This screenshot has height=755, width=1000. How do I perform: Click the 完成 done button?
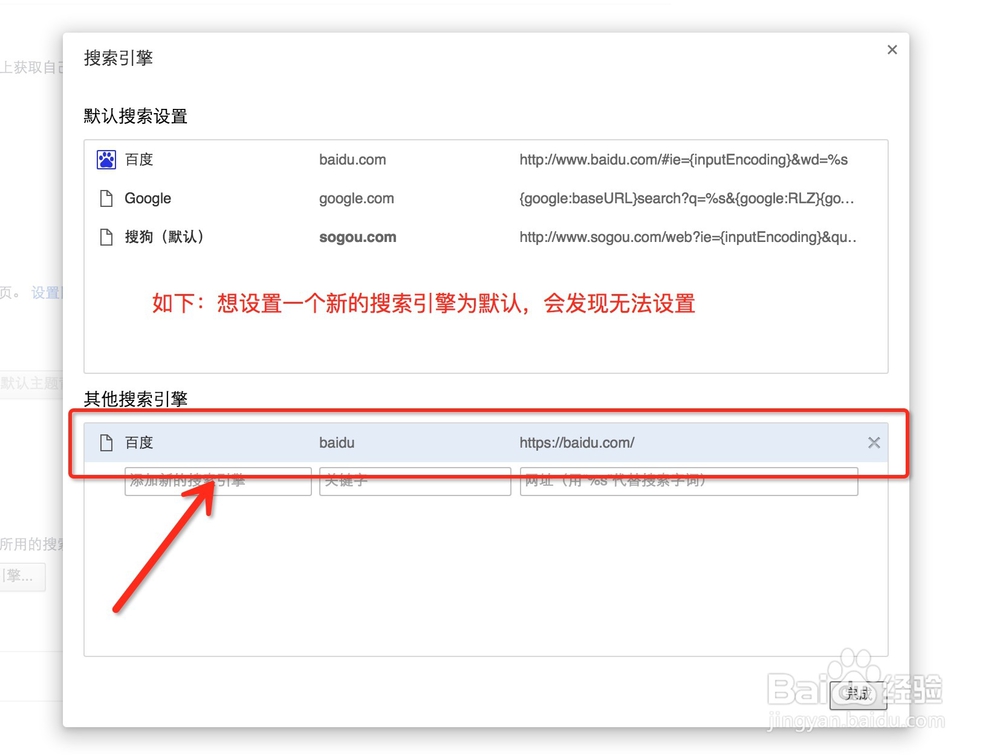point(858,694)
